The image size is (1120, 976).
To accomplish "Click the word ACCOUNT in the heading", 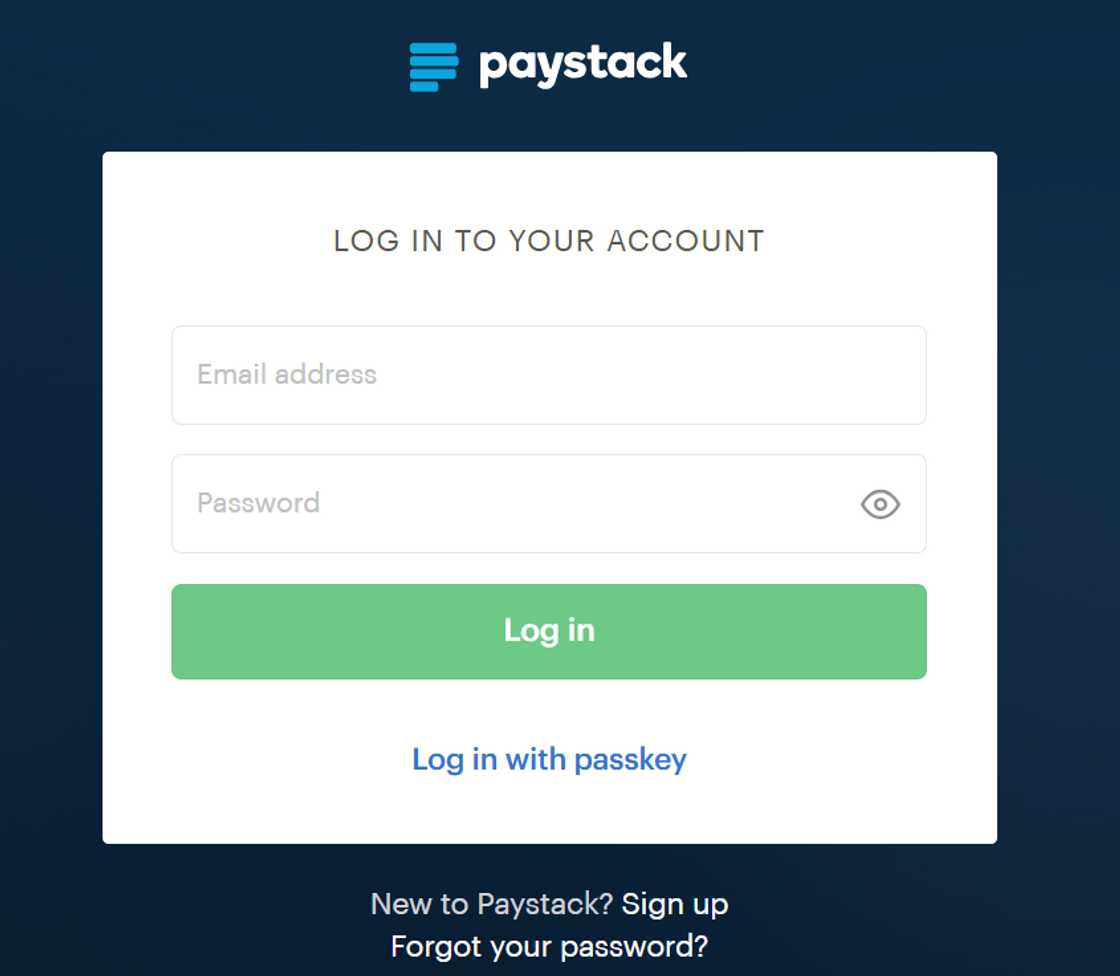I will (x=686, y=241).
